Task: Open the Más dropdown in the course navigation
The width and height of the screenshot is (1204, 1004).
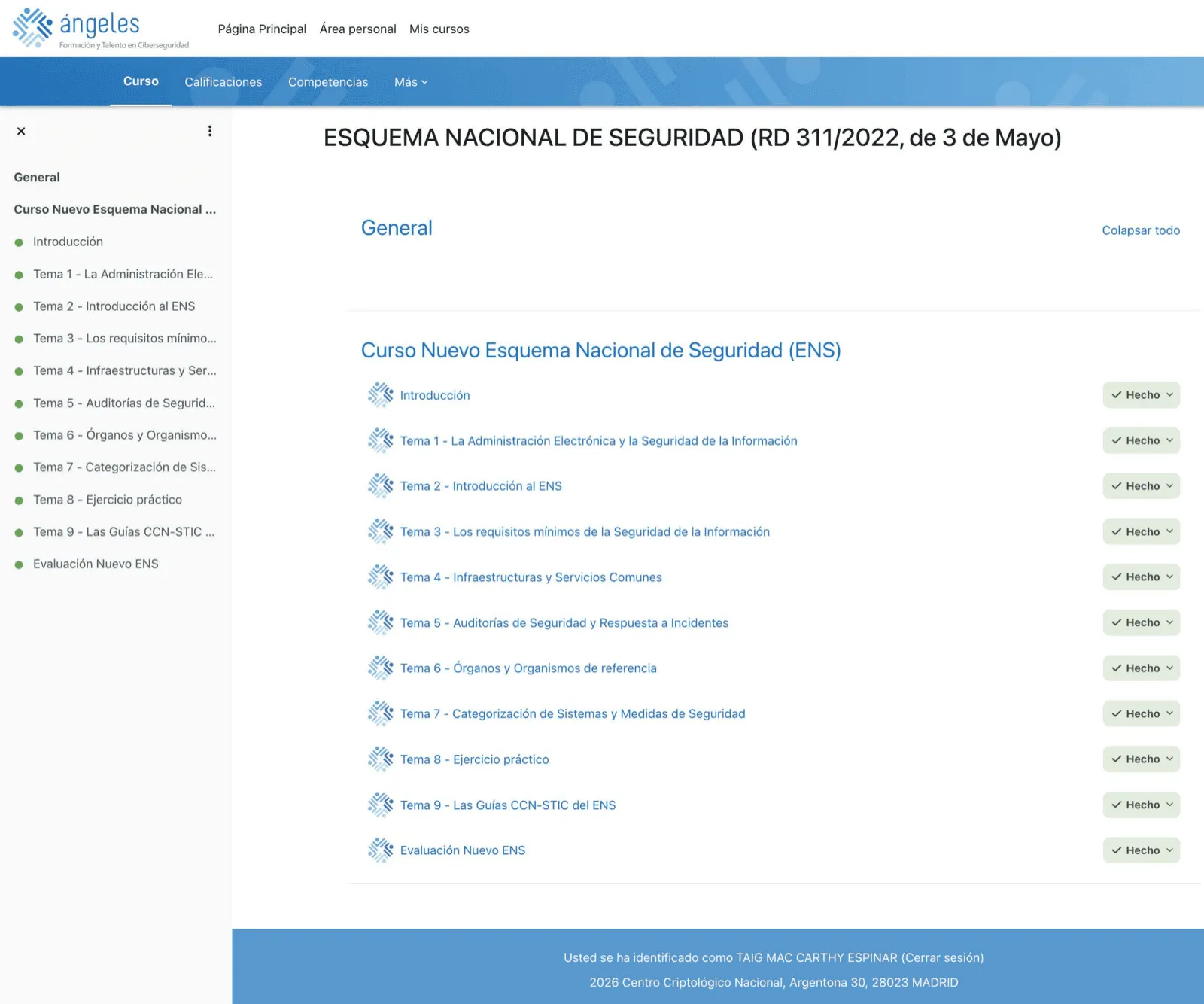Action: (x=410, y=81)
